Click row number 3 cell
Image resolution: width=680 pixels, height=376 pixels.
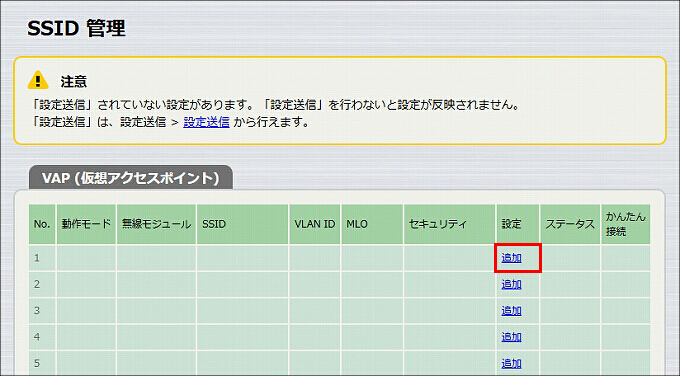(x=42, y=311)
